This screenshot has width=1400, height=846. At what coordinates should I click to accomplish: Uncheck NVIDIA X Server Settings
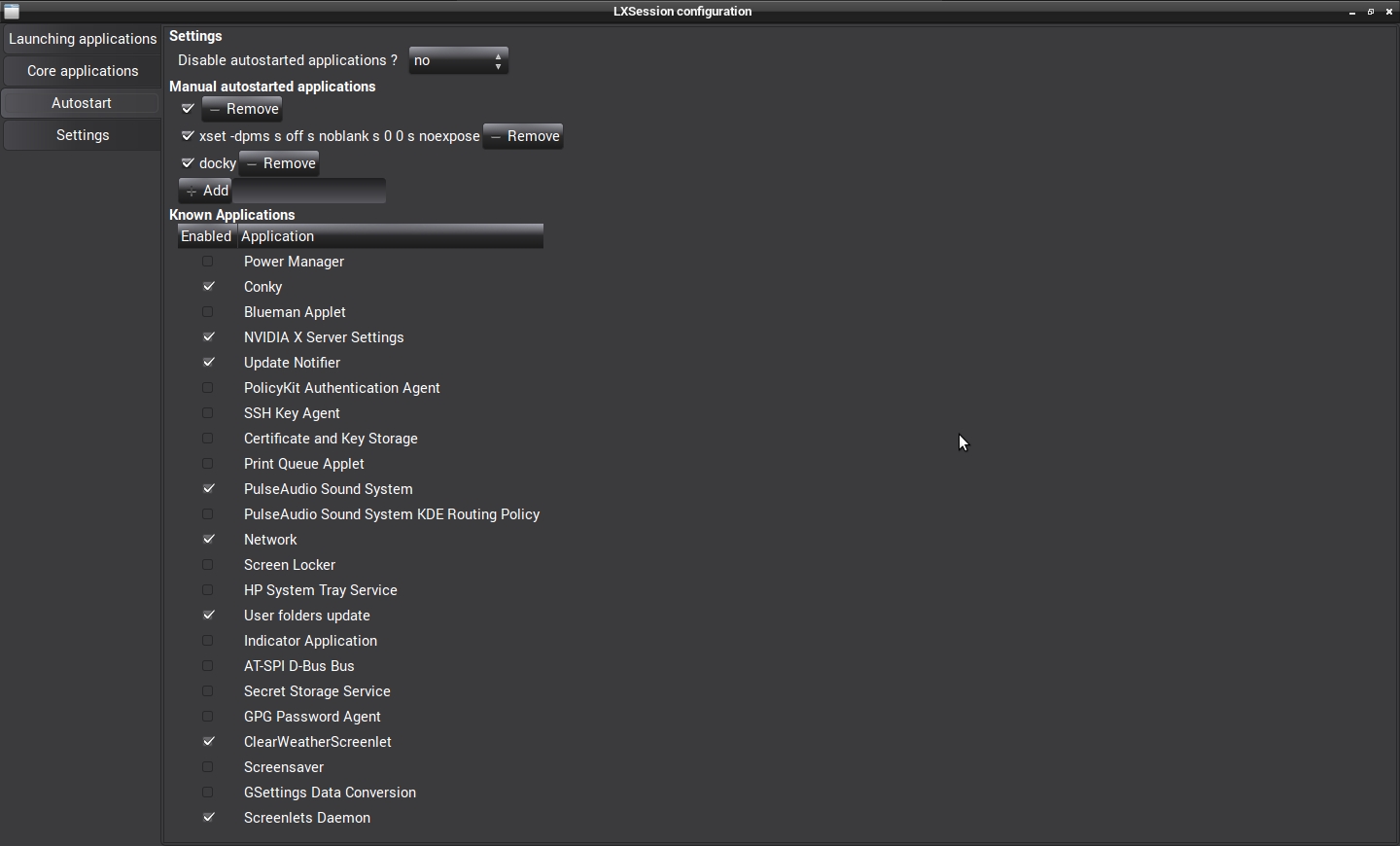[208, 337]
